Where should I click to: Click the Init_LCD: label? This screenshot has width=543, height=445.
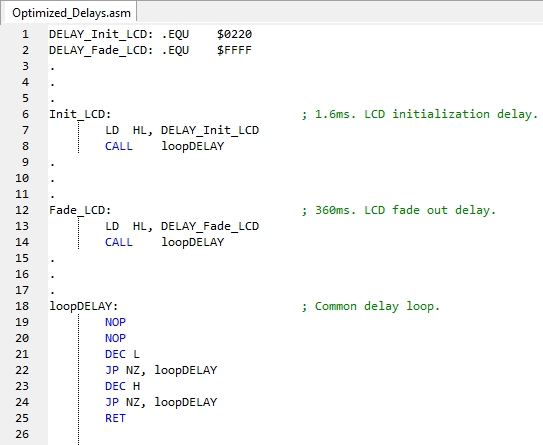click(x=80, y=114)
